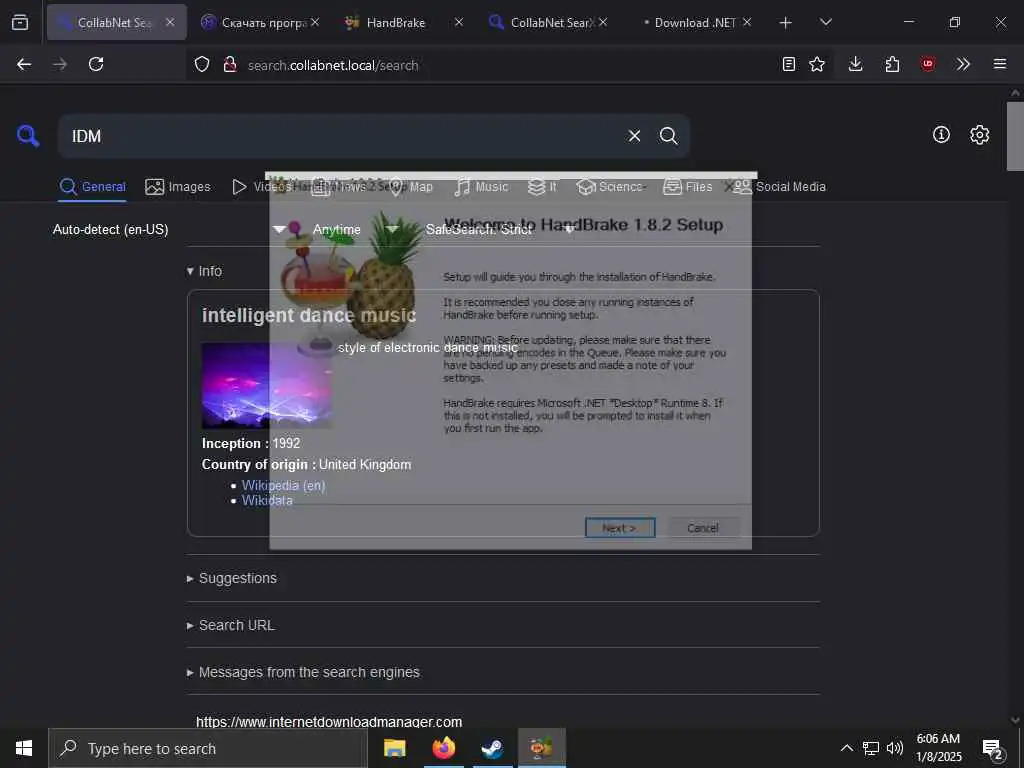The image size is (1024, 768).
Task: Open the clock showing 6:06 AM
Action: point(938,748)
